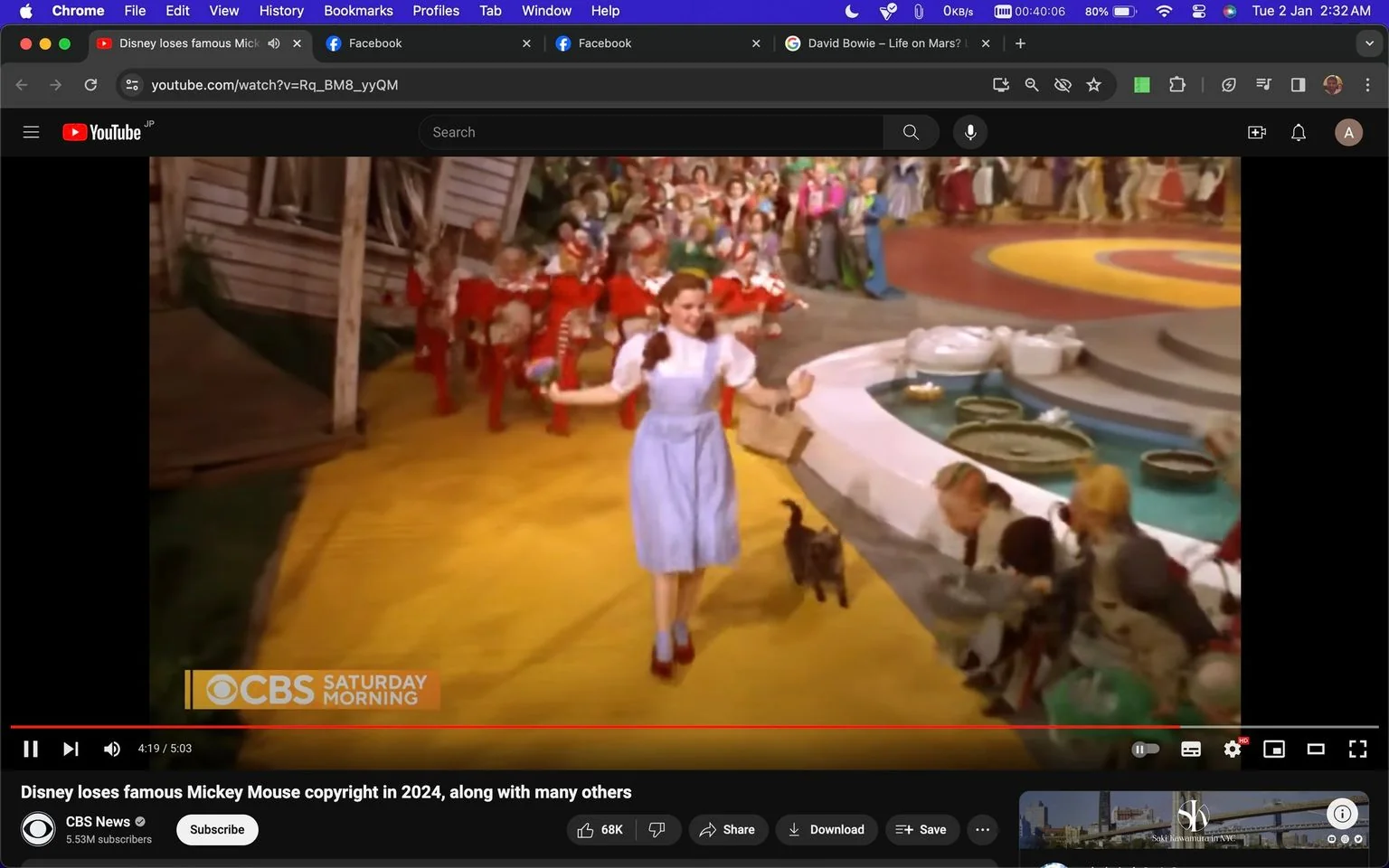
Task: Install app or cast screen icon
Action: (x=1001, y=85)
